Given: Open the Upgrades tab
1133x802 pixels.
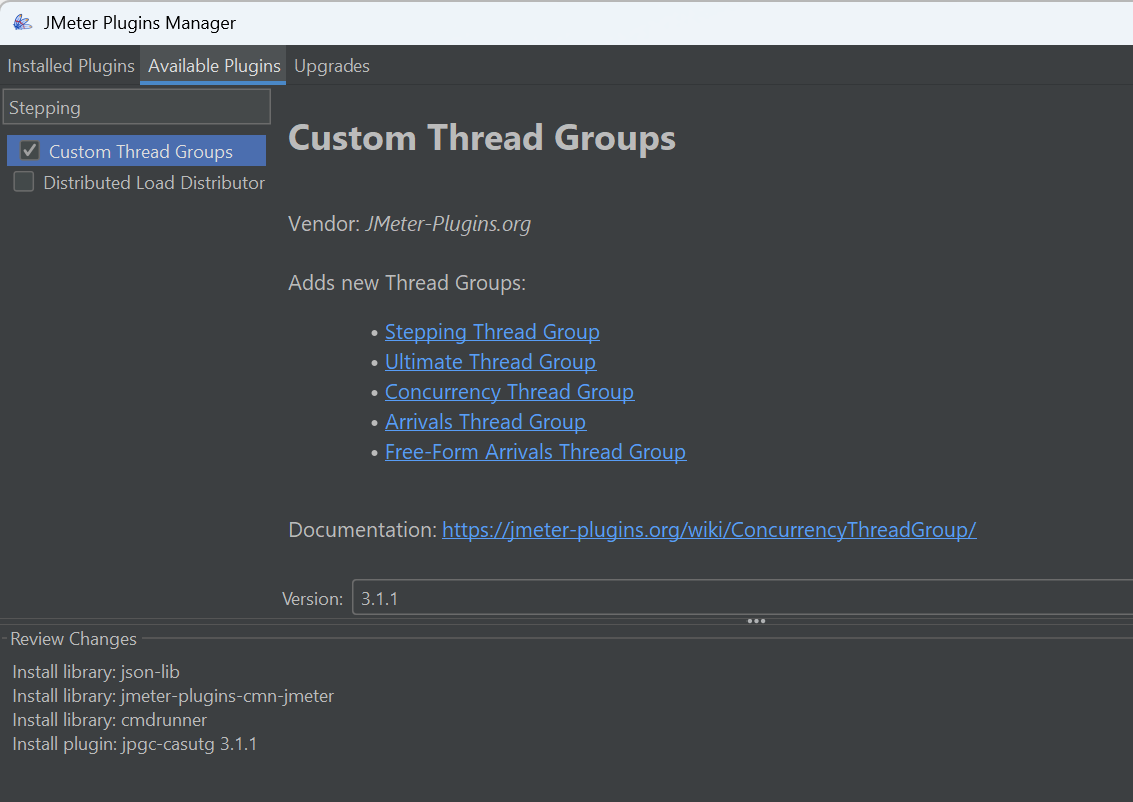Looking at the screenshot, I should click(332, 66).
